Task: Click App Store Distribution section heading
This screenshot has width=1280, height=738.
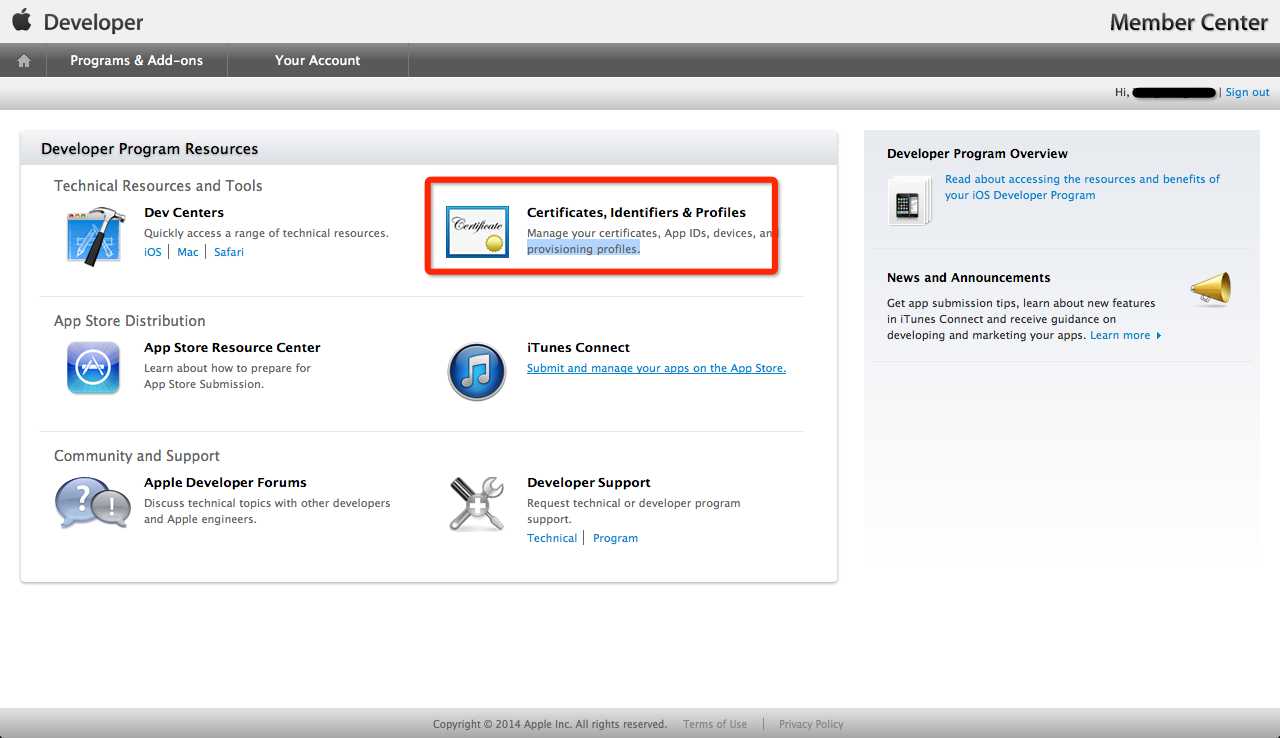Action: 130,321
